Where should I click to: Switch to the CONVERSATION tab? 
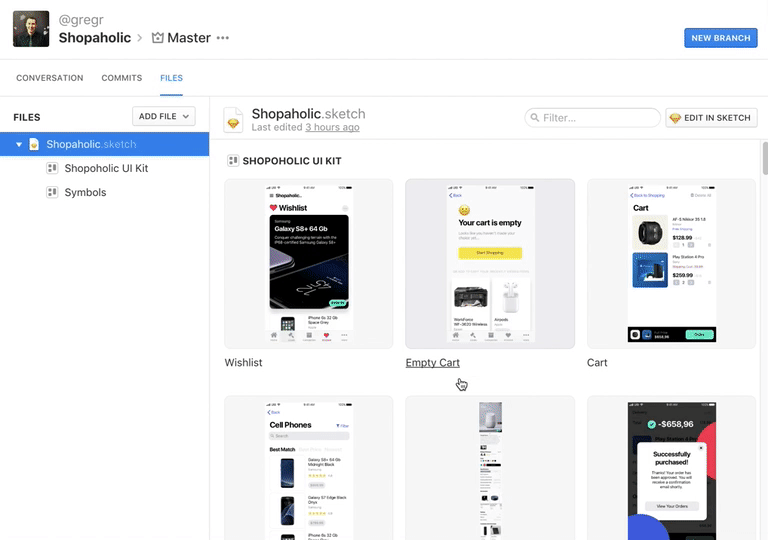49,78
